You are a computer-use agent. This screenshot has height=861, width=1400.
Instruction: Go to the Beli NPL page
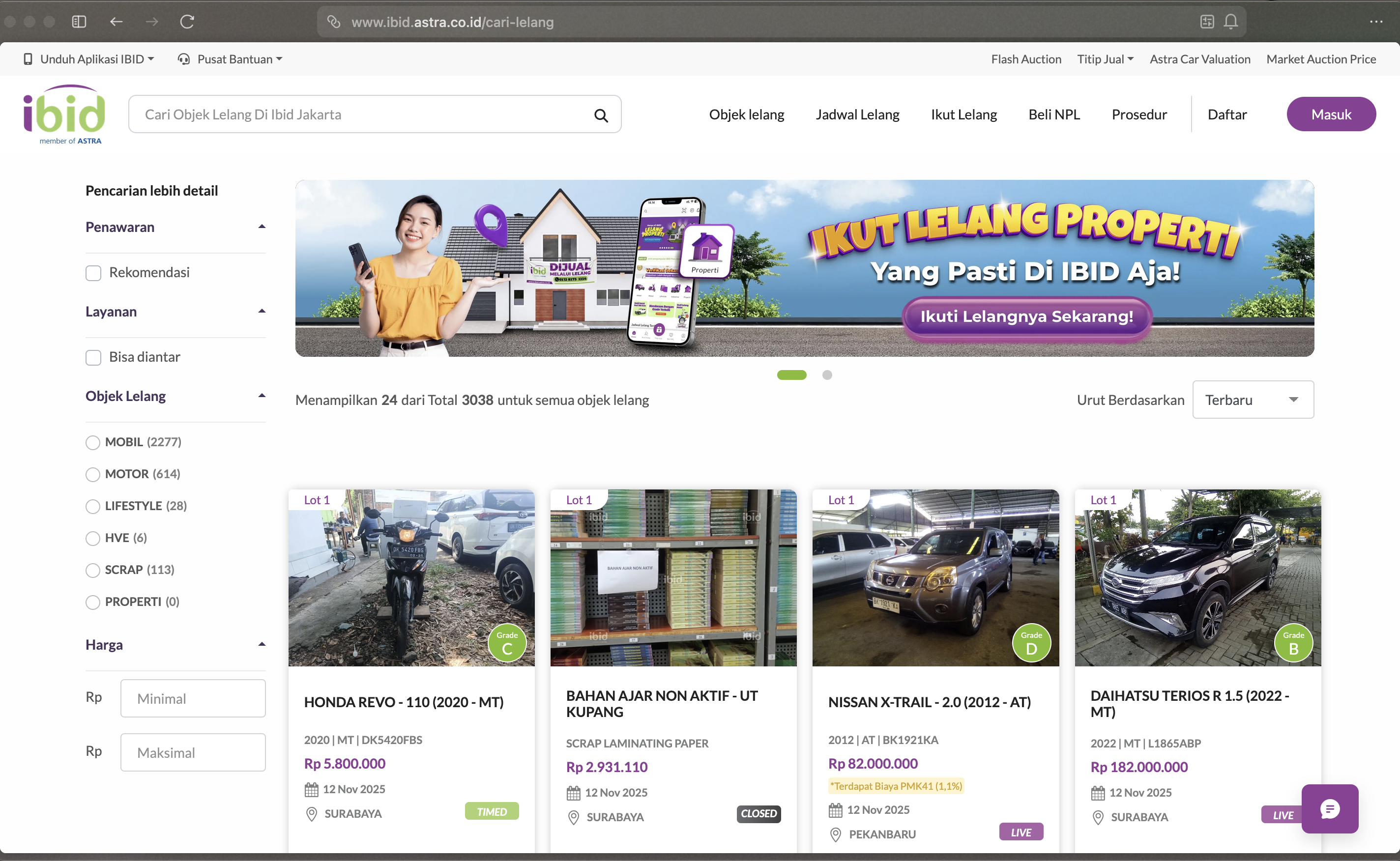tap(1054, 115)
